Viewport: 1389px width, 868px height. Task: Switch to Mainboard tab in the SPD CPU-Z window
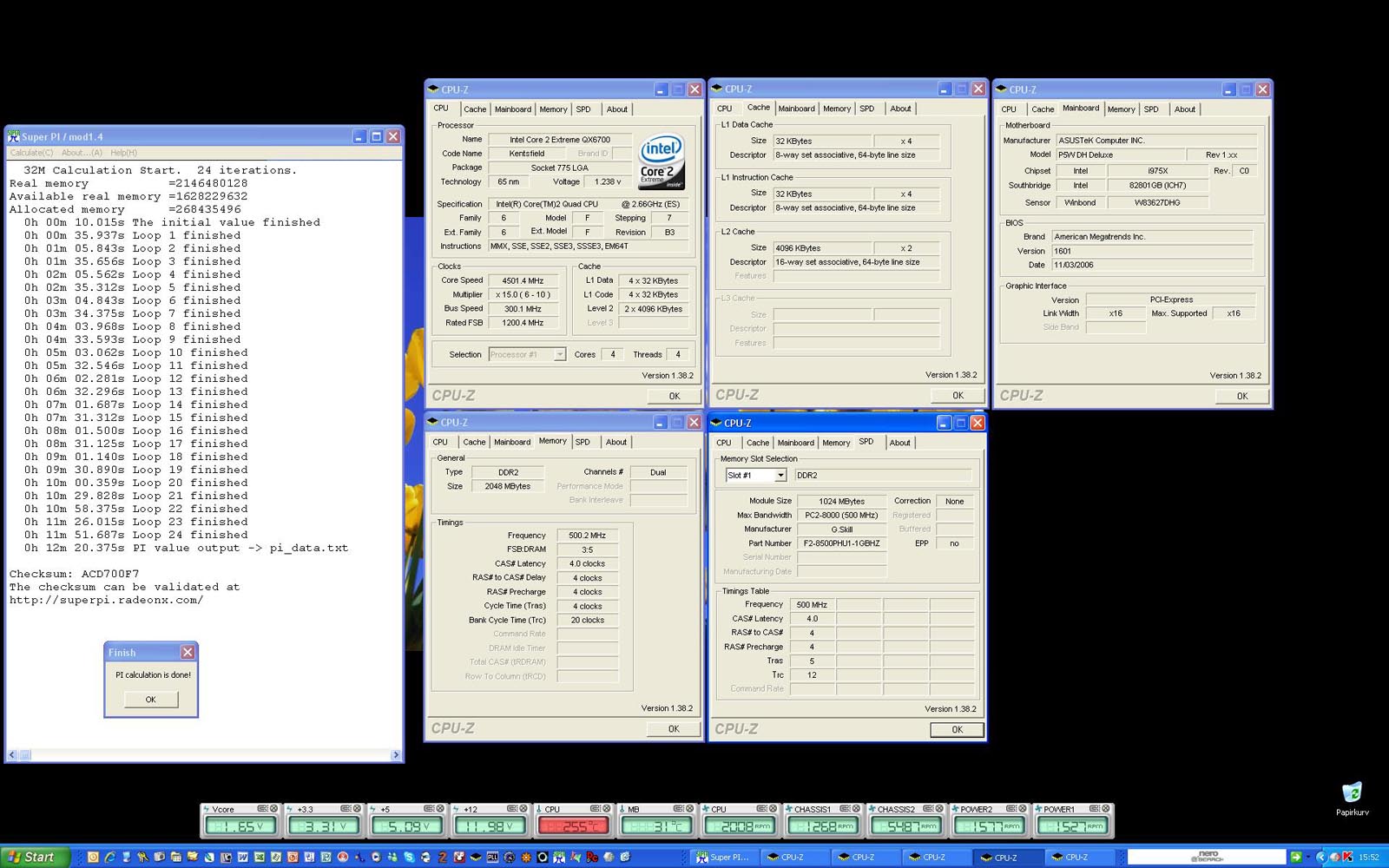(x=796, y=443)
